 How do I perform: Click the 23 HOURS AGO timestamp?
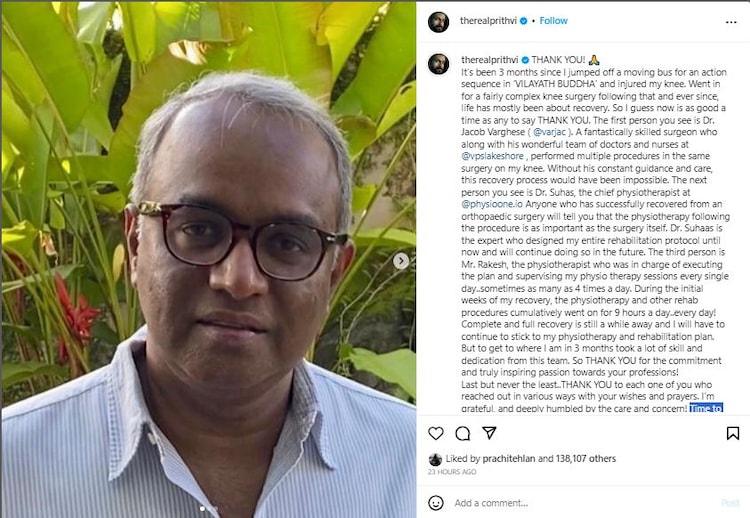tap(452, 472)
